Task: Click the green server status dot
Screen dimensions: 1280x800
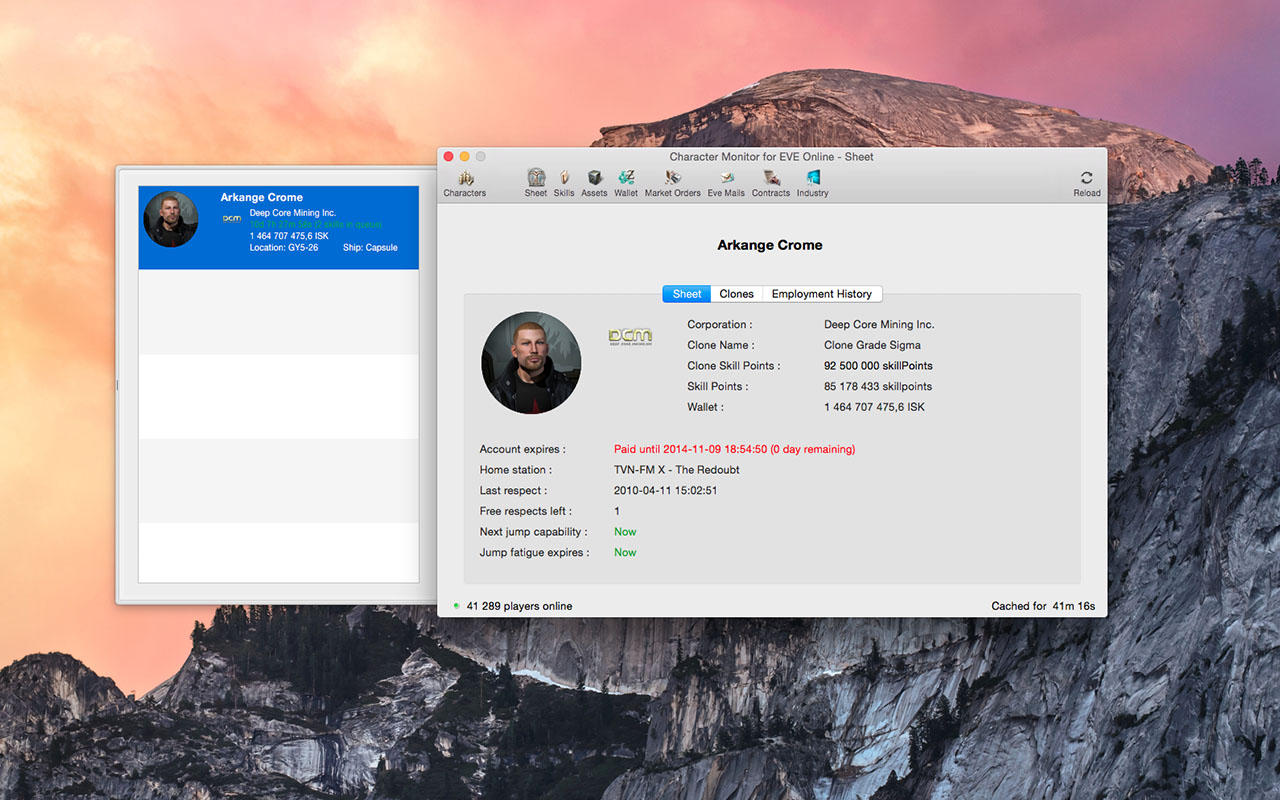Action: (x=456, y=605)
